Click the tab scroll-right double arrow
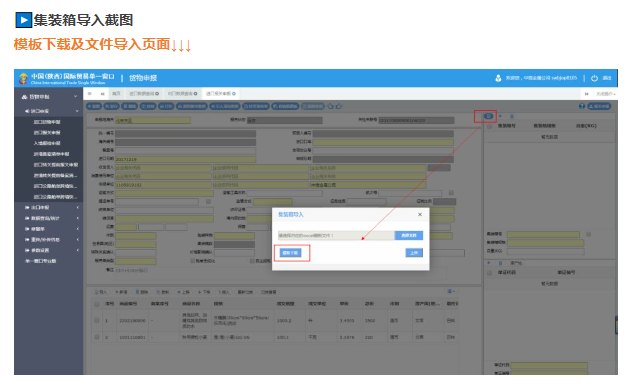The height and width of the screenshot is (385, 632). coord(586,94)
